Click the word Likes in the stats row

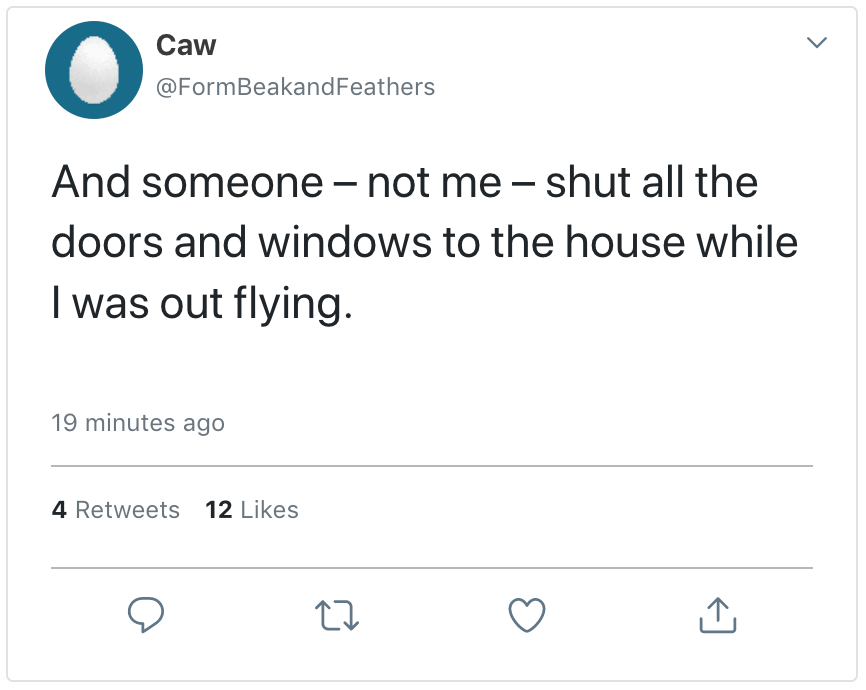(270, 510)
